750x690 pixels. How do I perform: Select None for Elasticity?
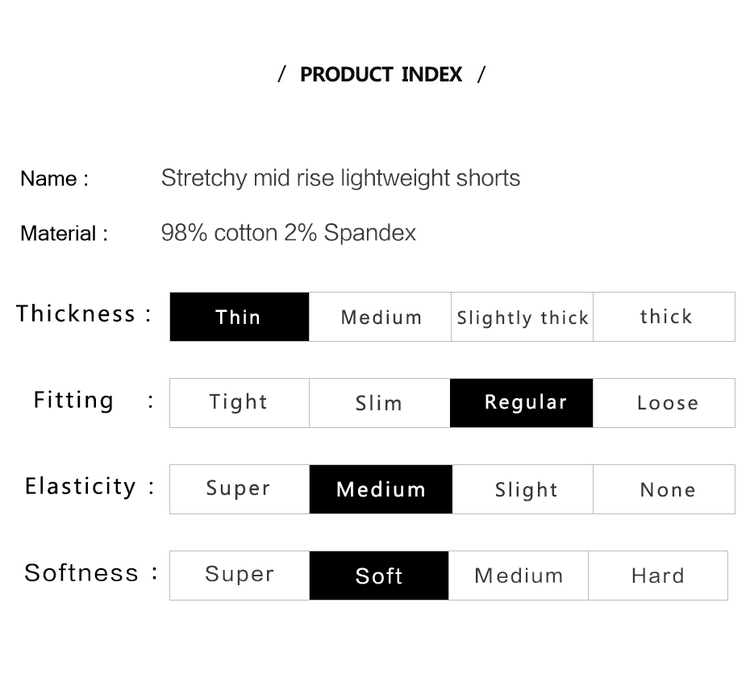664,489
